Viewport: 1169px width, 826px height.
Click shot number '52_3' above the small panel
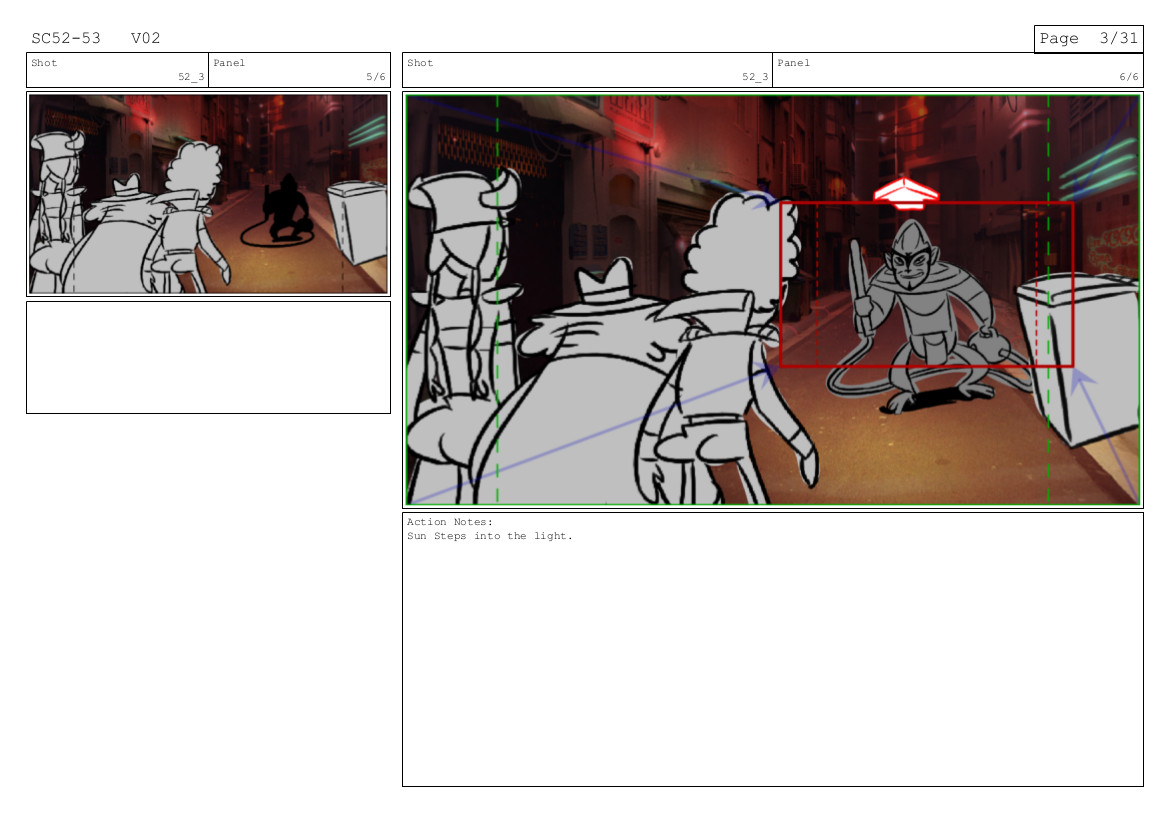191,77
